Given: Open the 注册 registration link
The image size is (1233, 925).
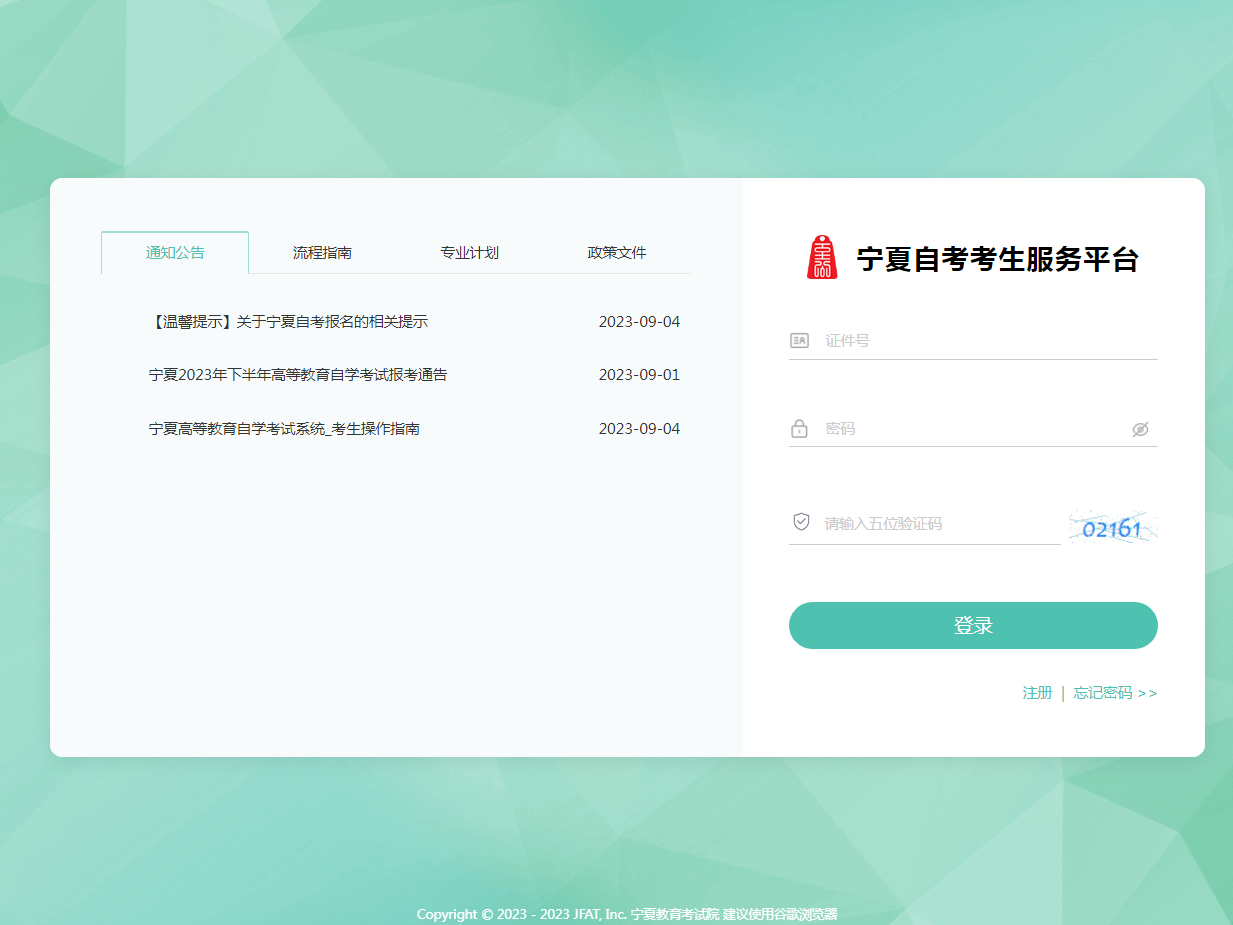Looking at the screenshot, I should point(1037,692).
